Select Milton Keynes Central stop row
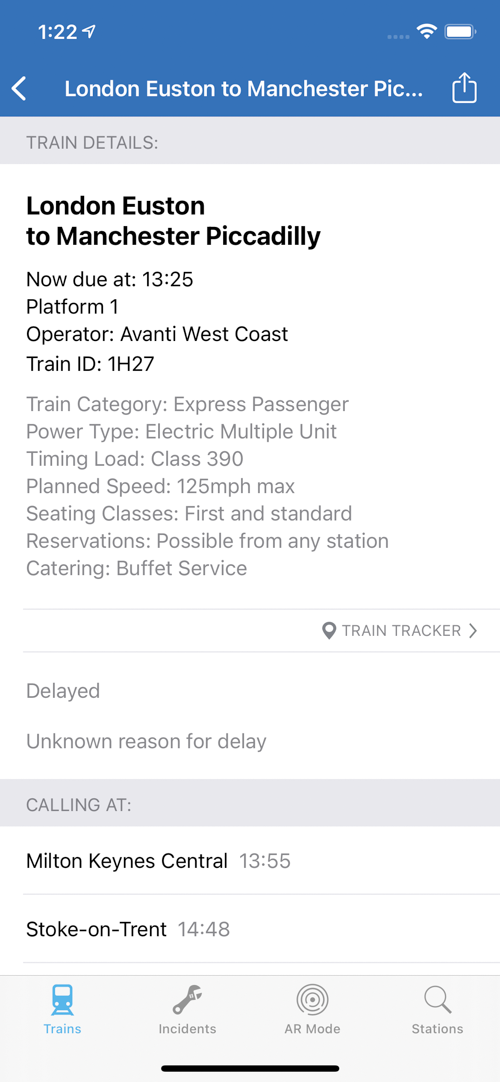This screenshot has width=500, height=1082. pyautogui.click(x=250, y=860)
